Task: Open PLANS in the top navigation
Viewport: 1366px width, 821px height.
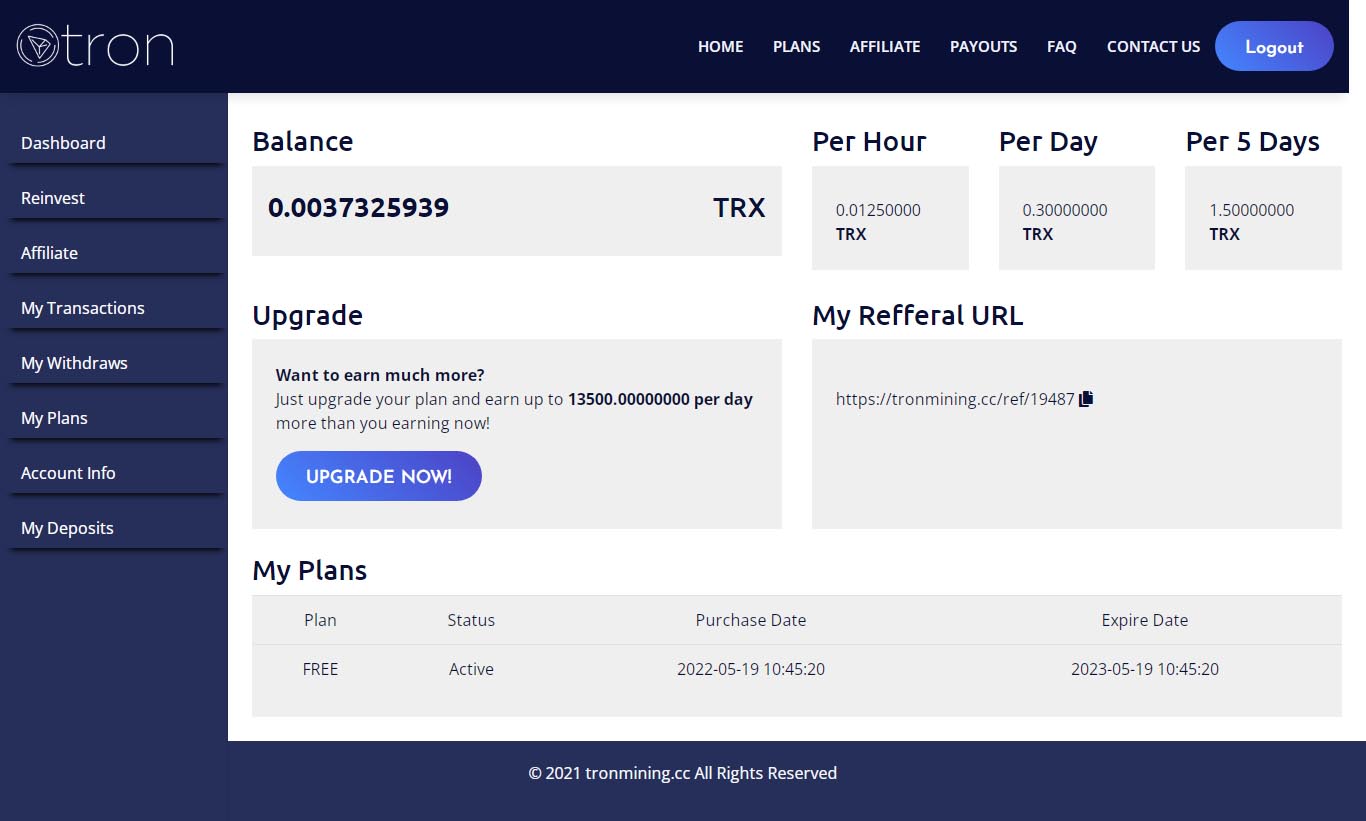Action: coord(797,46)
